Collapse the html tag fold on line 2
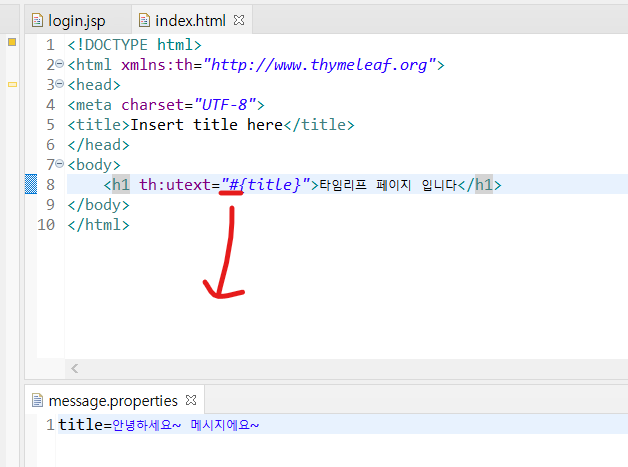The width and height of the screenshot is (628, 467). (59, 63)
